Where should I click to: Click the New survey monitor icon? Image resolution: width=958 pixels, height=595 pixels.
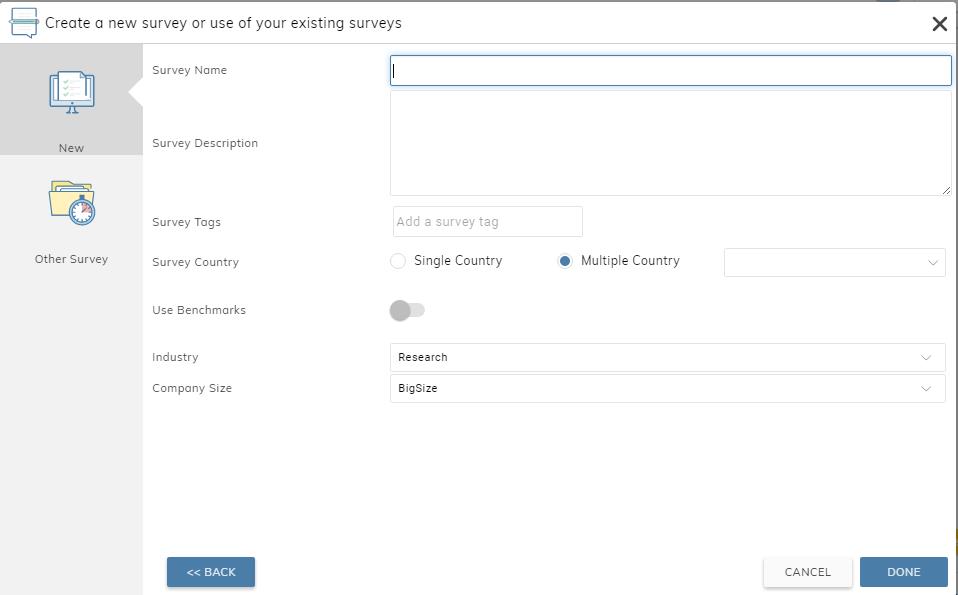[x=71, y=92]
